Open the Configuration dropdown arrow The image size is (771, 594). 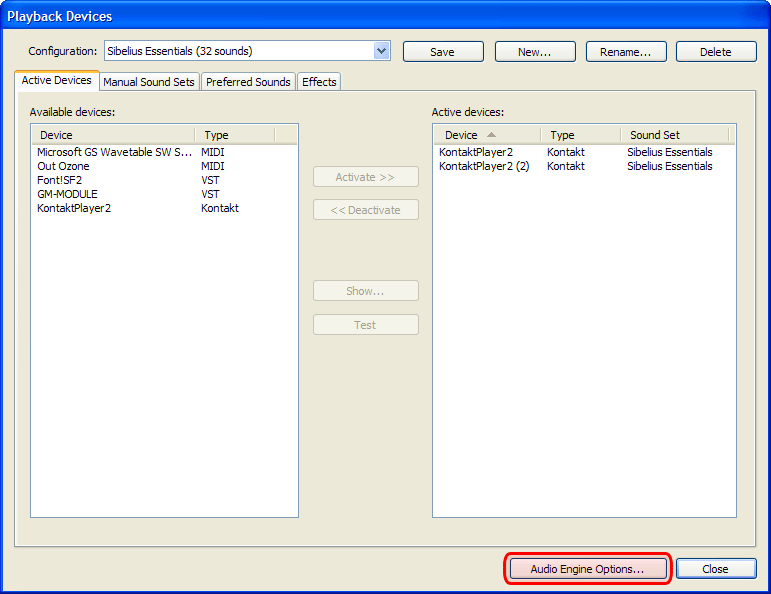pos(381,51)
